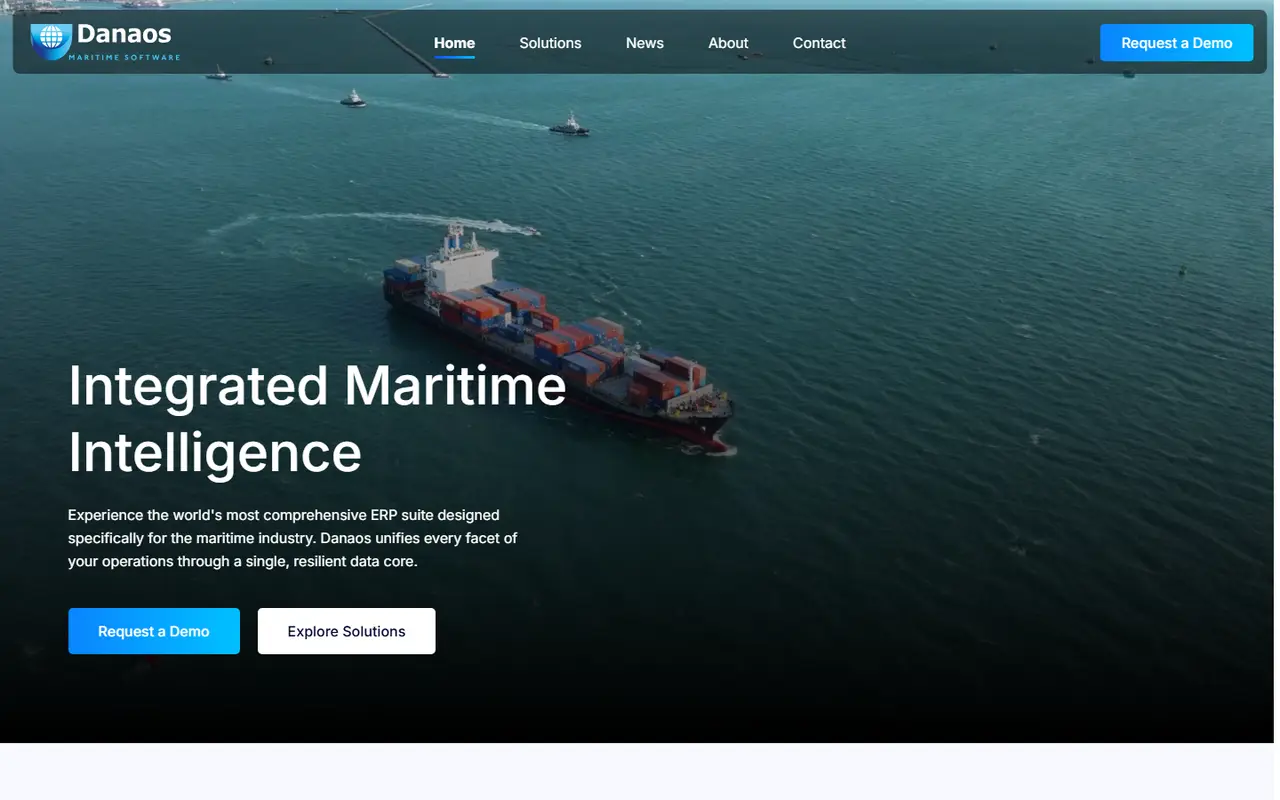Open the Contact nav link
The height and width of the screenshot is (800, 1280).
pos(819,43)
